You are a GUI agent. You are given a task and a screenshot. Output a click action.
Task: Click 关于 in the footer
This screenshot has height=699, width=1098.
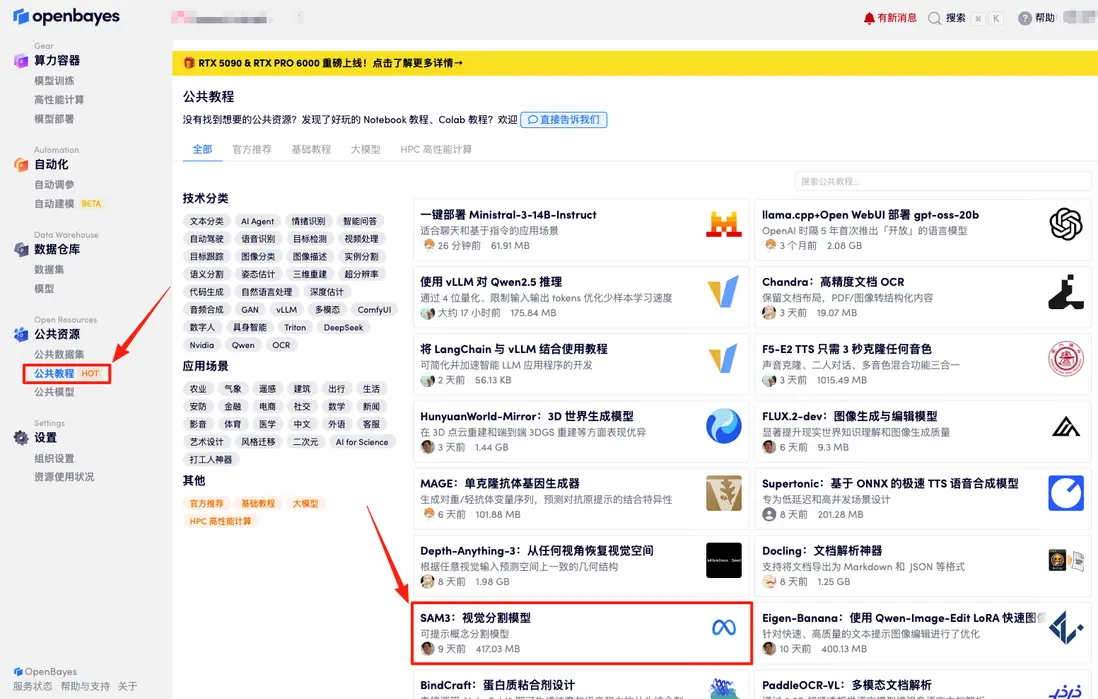pos(127,686)
